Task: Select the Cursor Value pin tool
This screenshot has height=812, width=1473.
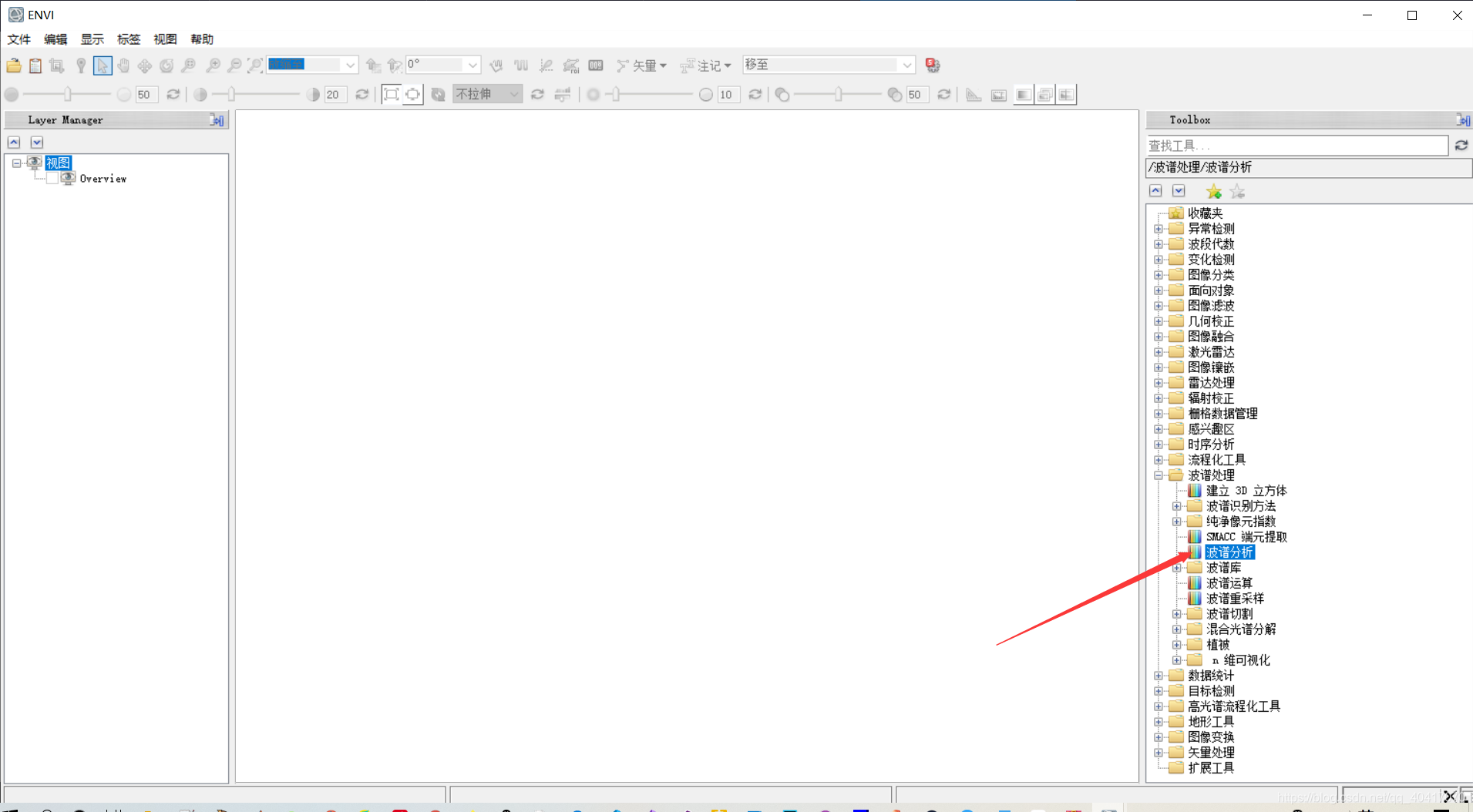Action: [x=80, y=65]
